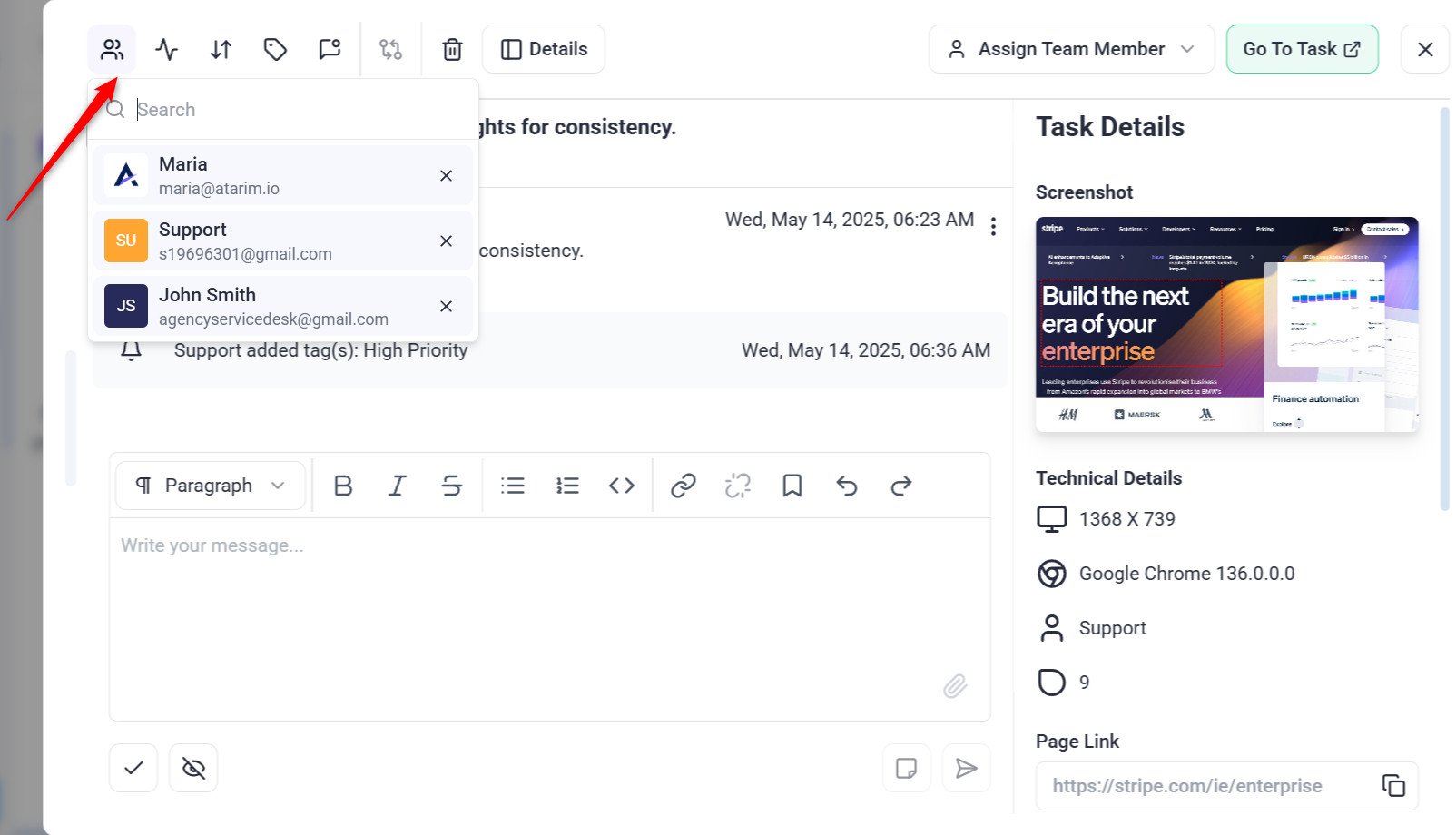1456x835 pixels.
Task: Open the three-dot comment options menu
Action: click(993, 226)
